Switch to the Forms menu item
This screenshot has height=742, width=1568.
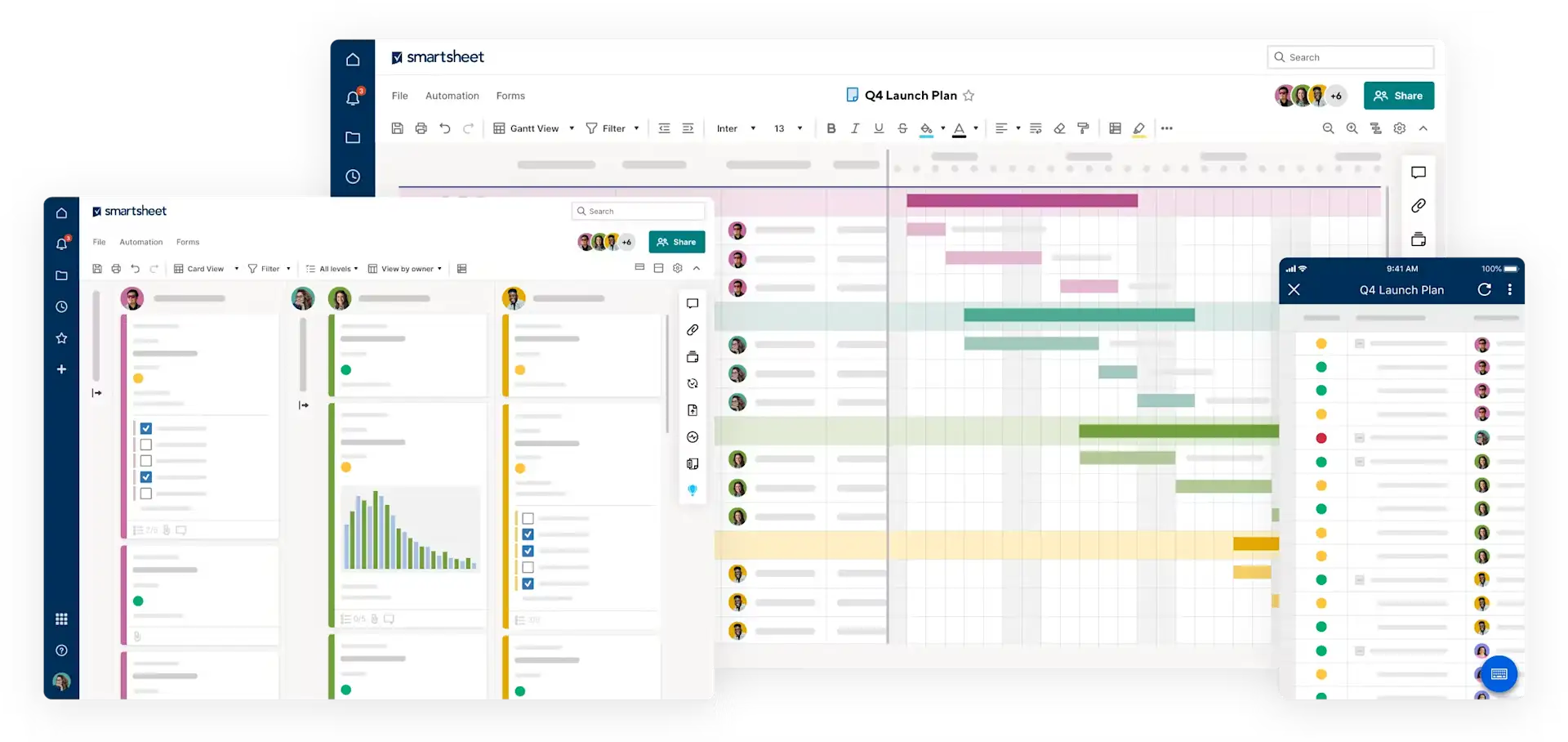[510, 96]
